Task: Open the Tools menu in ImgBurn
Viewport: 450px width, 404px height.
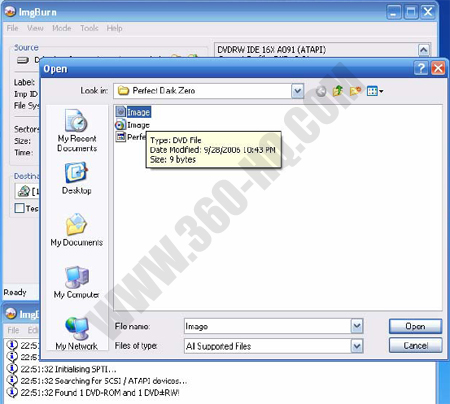Action: pyautogui.click(x=89, y=28)
